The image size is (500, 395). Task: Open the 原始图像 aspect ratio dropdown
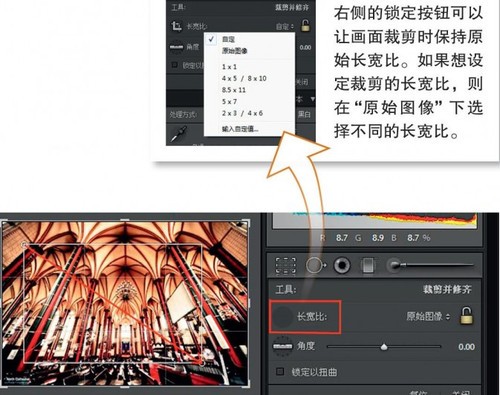(428, 316)
